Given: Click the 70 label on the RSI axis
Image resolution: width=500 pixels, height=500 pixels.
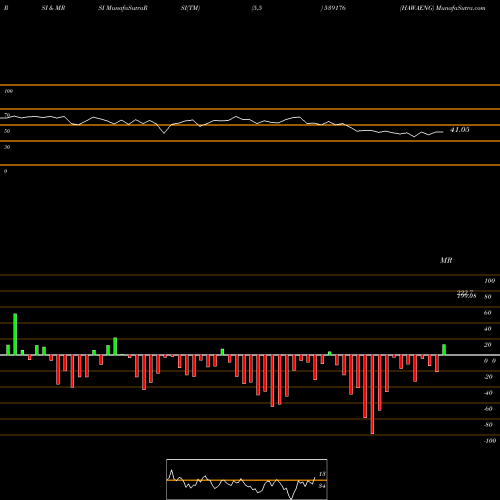Looking at the screenshot, I should (7, 115).
